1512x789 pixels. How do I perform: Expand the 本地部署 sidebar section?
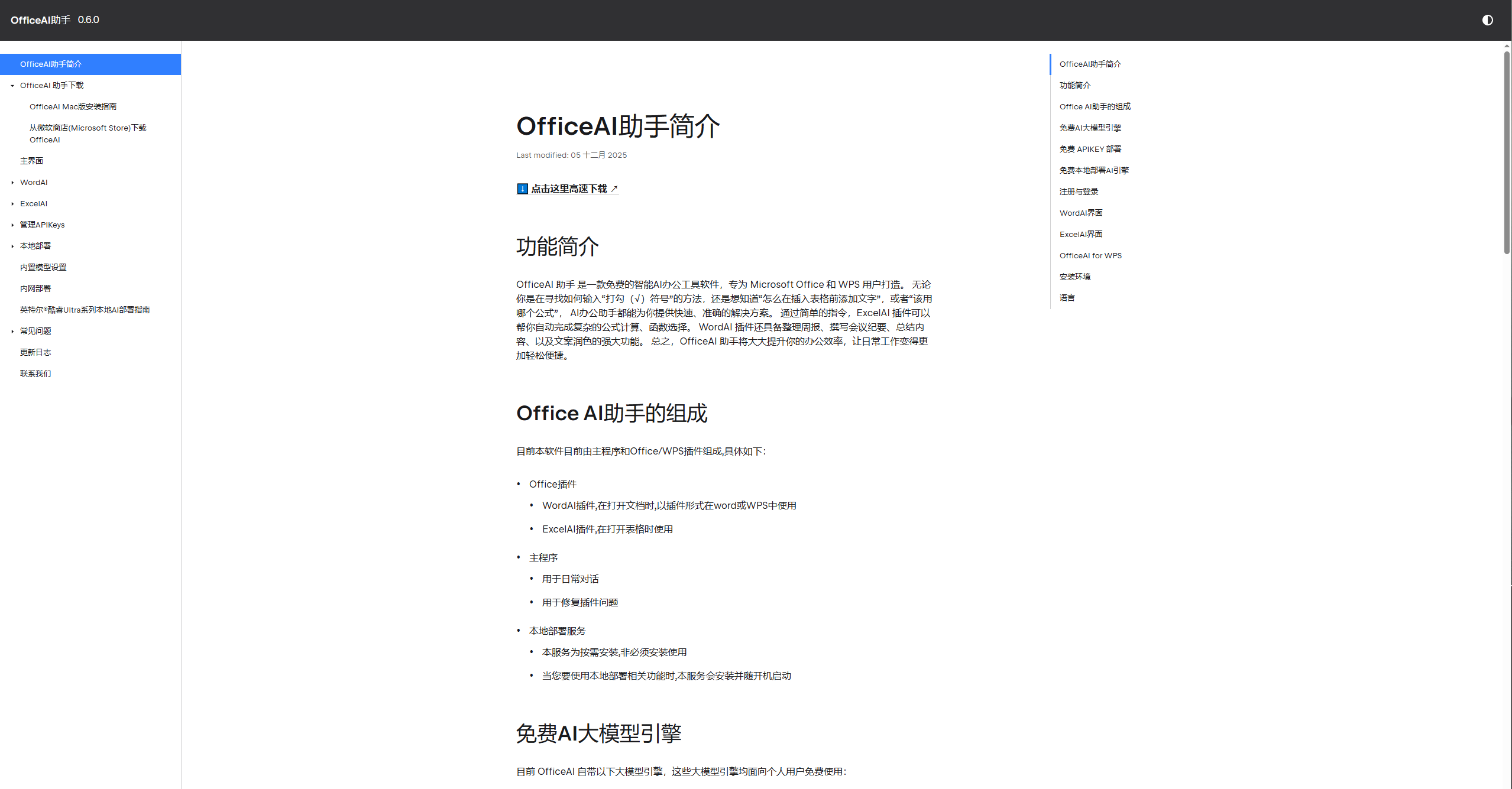click(12, 246)
